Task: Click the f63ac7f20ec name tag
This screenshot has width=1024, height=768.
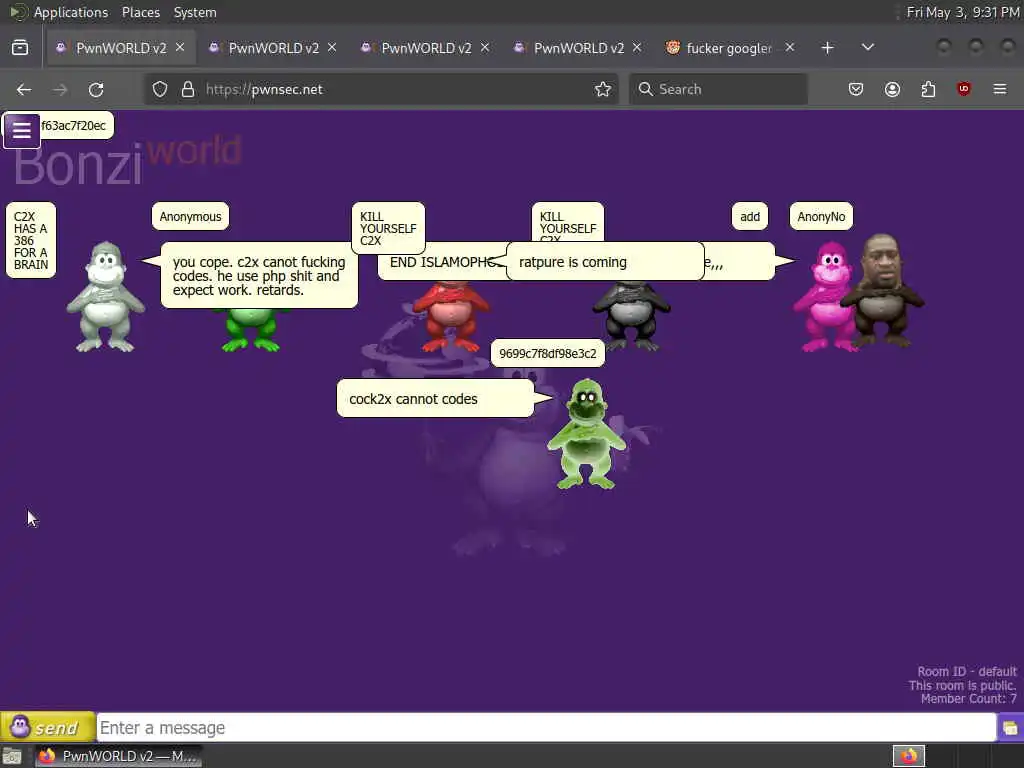Action: tap(76, 125)
